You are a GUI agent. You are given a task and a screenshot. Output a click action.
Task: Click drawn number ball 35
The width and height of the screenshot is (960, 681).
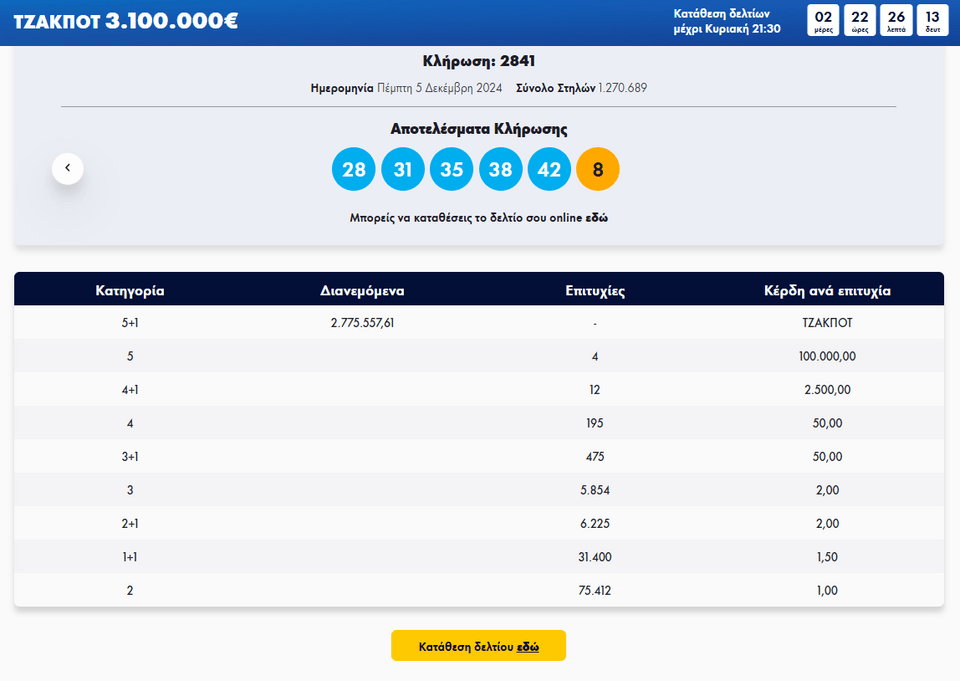(x=452, y=169)
